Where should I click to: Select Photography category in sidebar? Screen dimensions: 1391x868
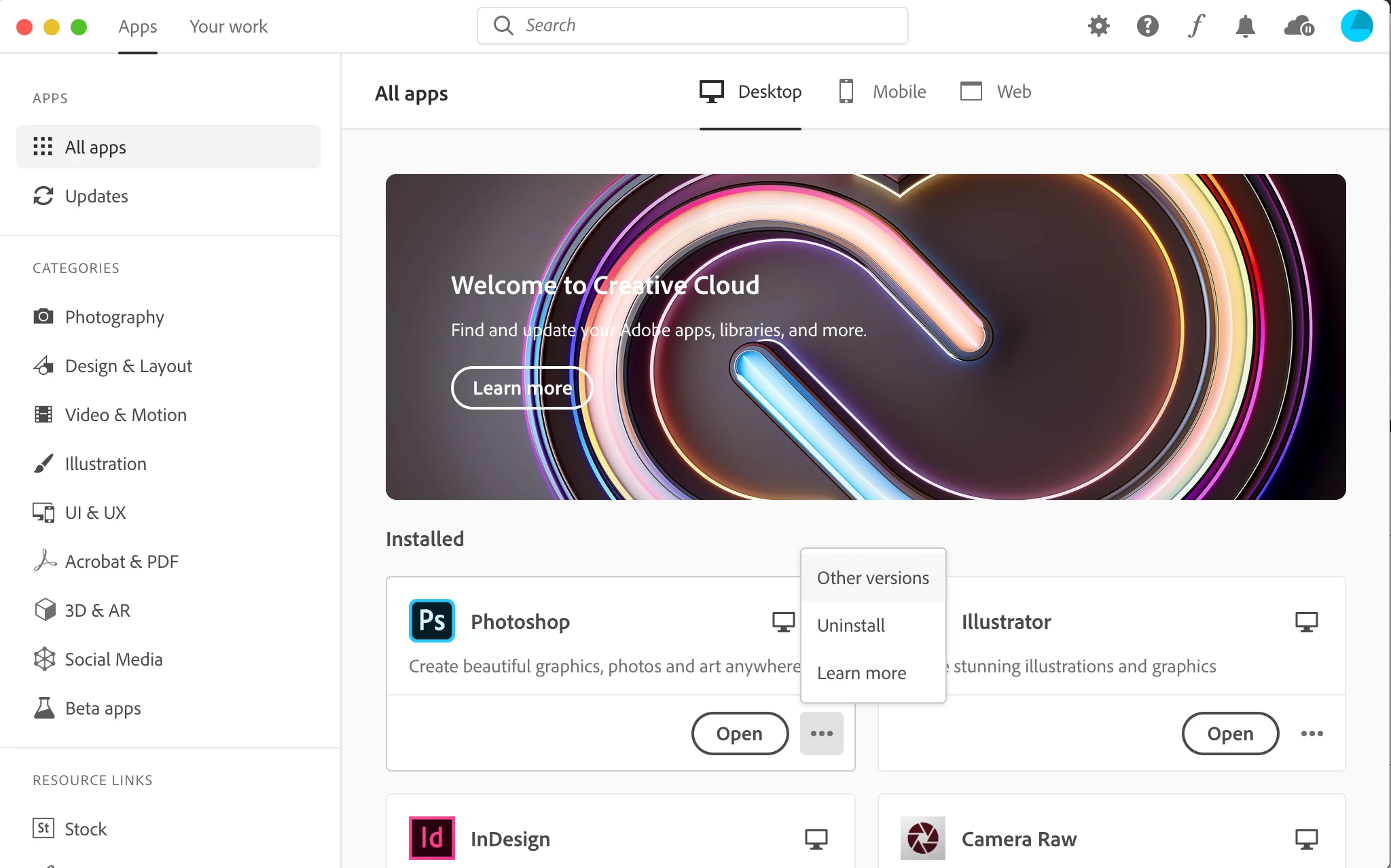click(x=114, y=317)
